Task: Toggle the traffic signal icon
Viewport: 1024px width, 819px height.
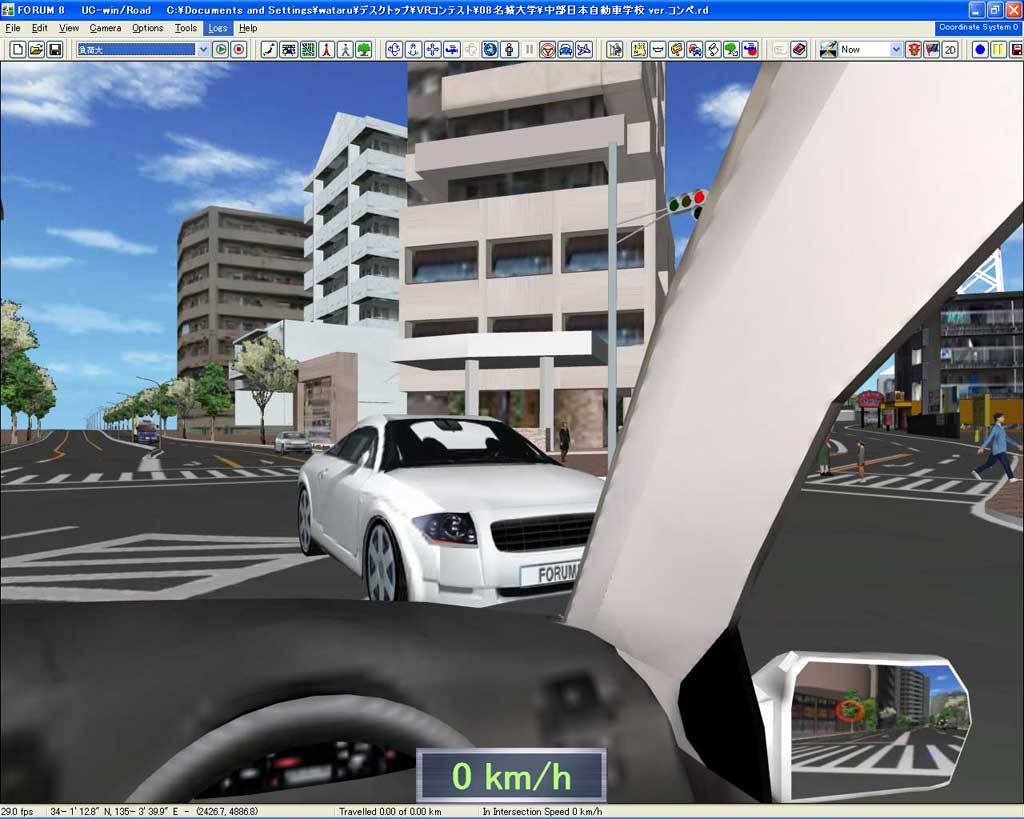Action: [x=914, y=50]
